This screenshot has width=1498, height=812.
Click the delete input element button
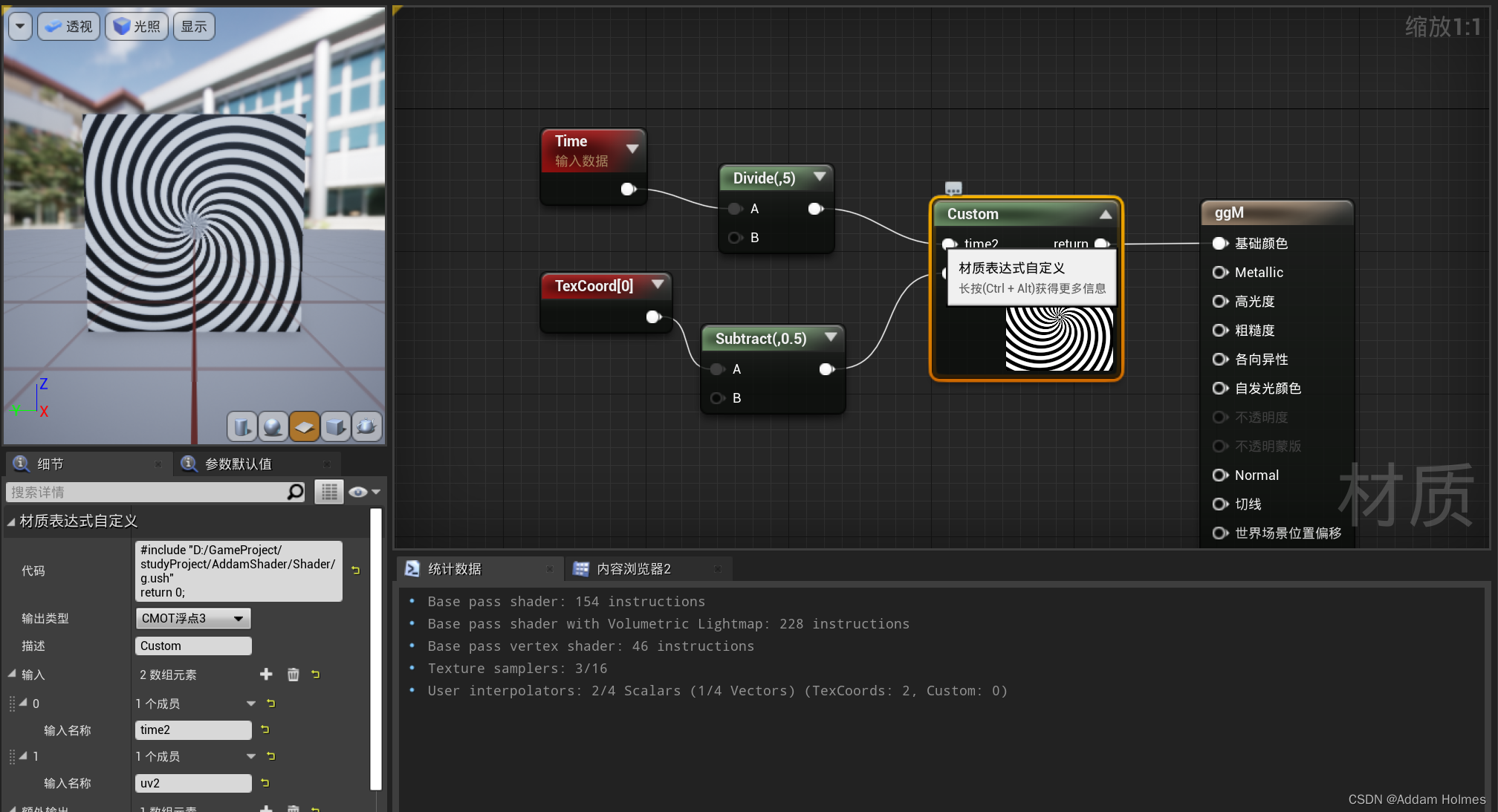click(291, 675)
